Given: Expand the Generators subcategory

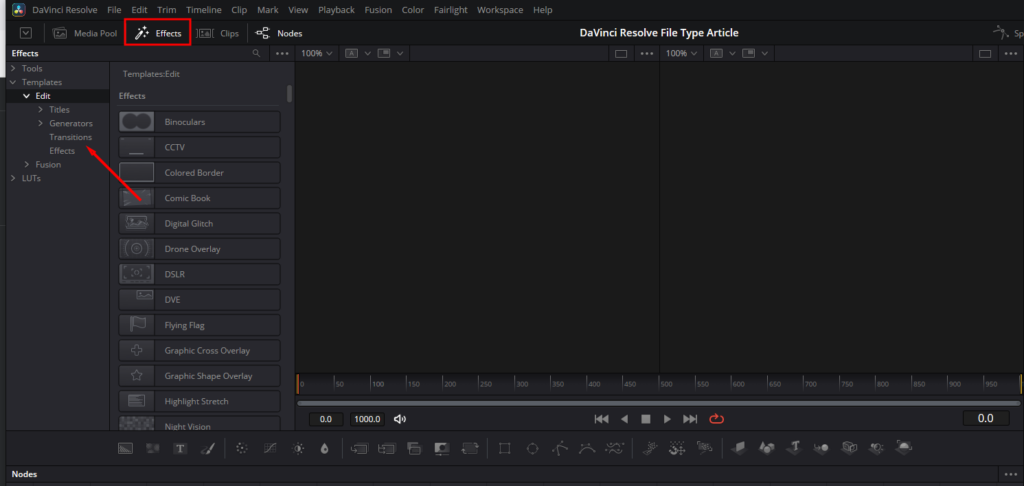Looking at the screenshot, I should 40,123.
